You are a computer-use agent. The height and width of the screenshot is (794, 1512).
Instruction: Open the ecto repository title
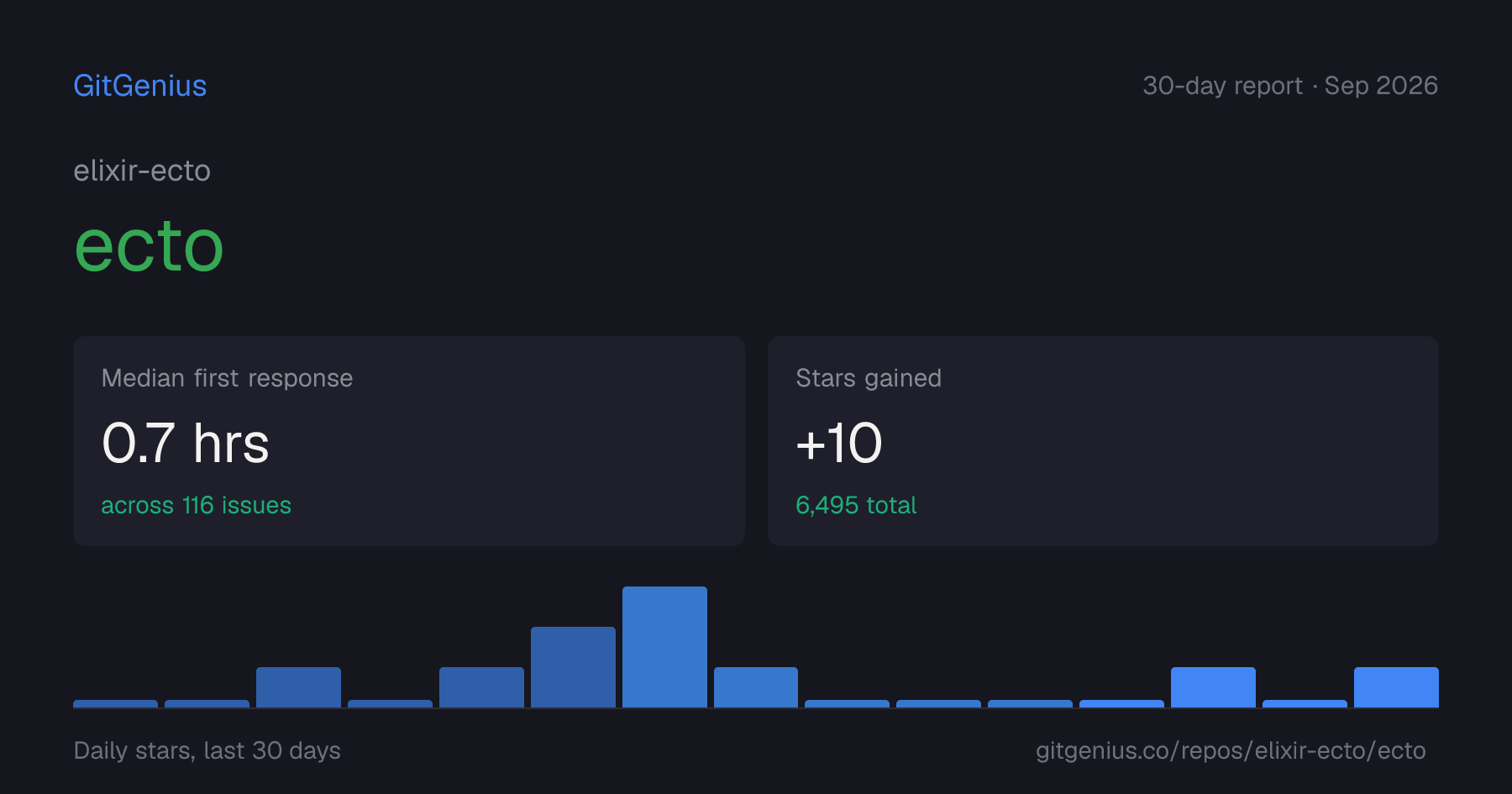pos(150,246)
